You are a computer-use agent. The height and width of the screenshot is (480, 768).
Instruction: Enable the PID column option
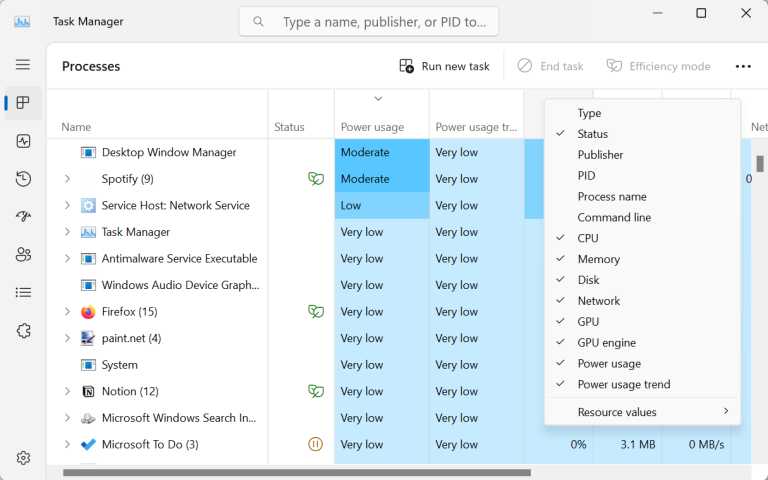(586, 176)
